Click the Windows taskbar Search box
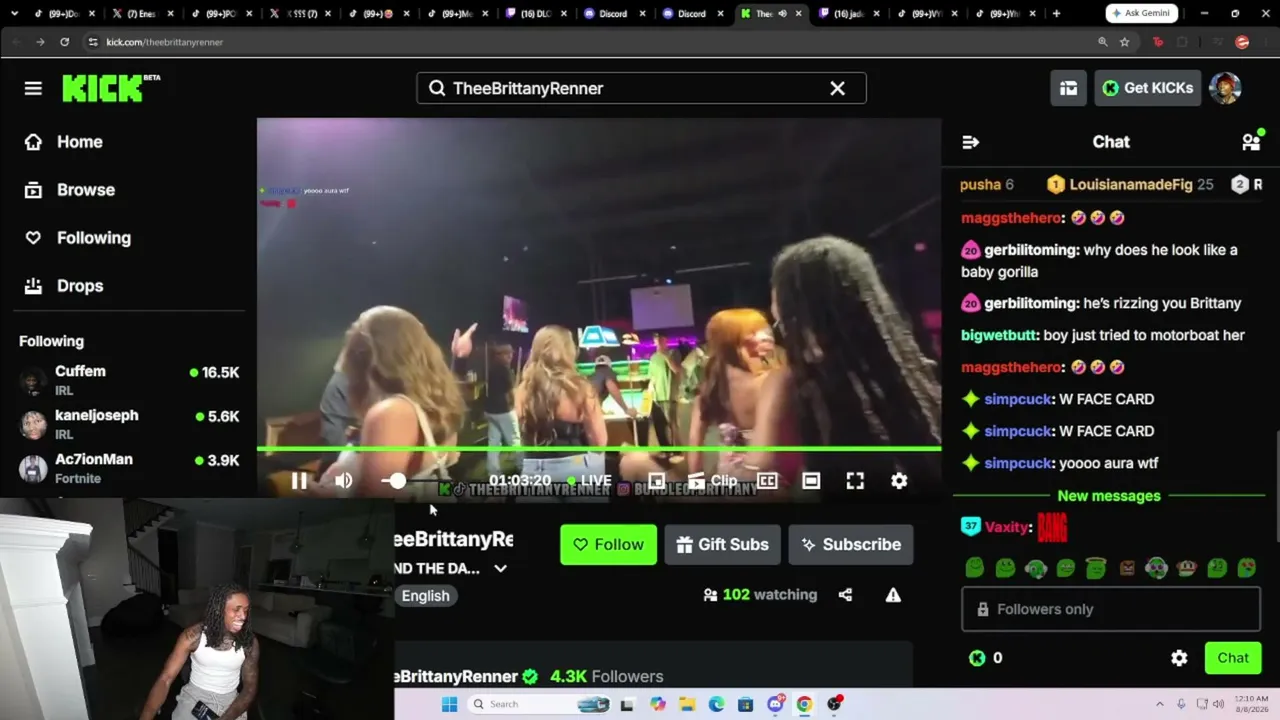This screenshot has width=1280, height=720. pos(541,704)
